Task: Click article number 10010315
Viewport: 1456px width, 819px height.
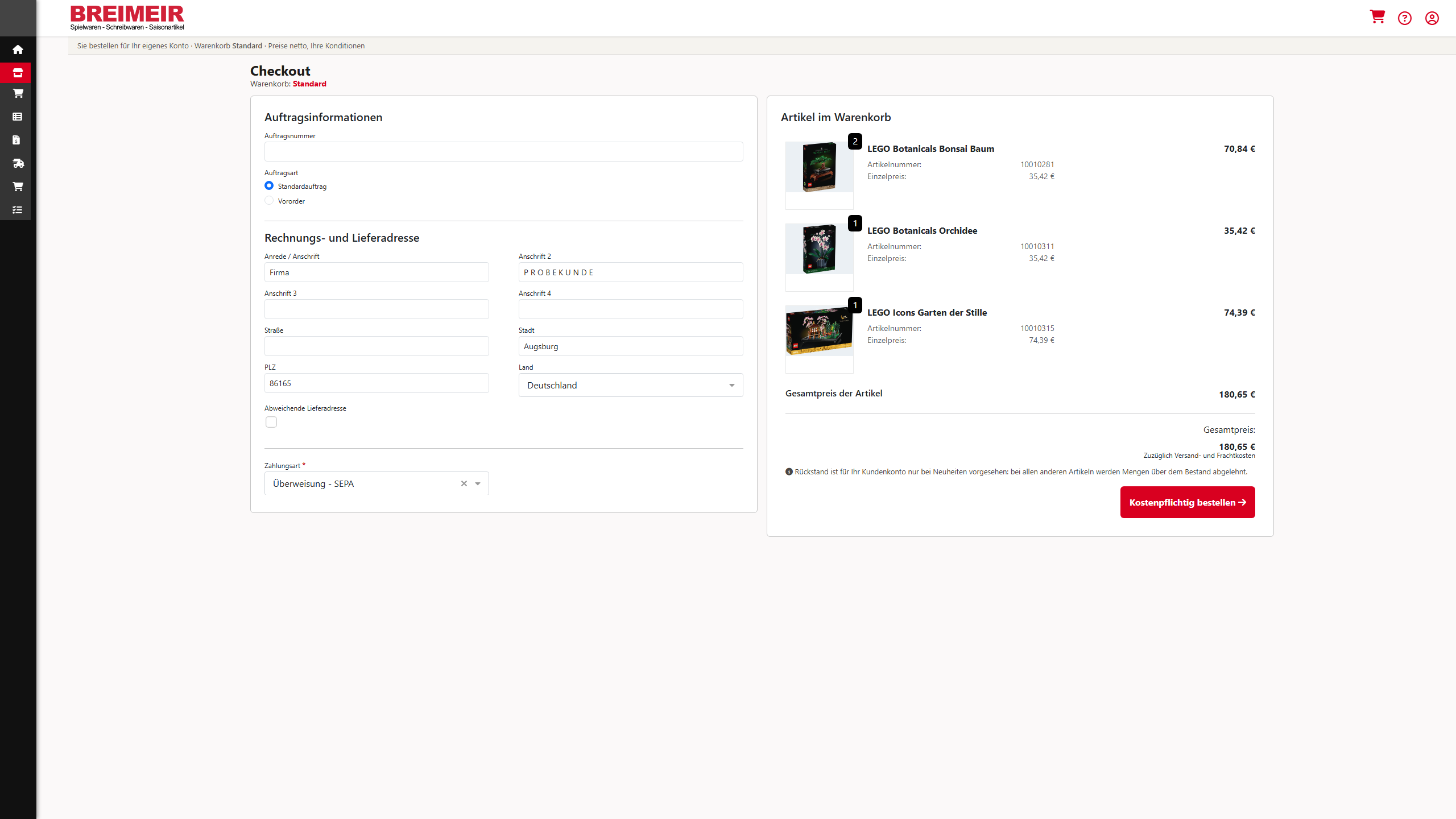Action: (x=1037, y=328)
